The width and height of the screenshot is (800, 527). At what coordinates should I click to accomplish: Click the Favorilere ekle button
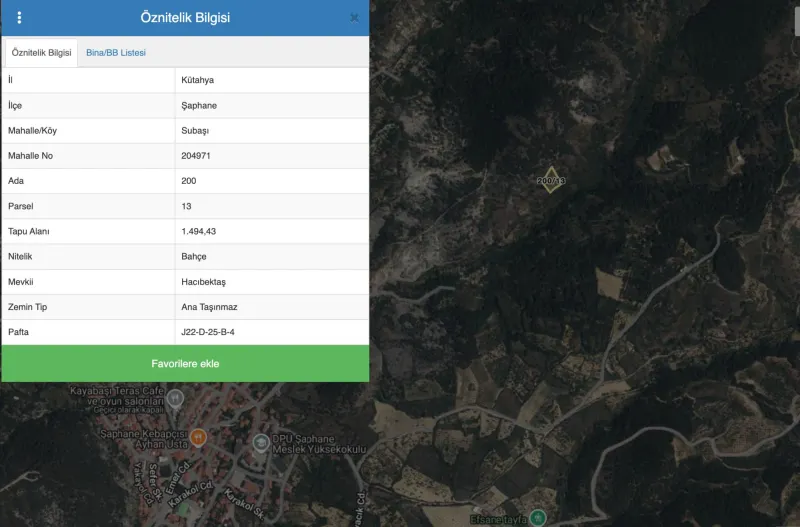tap(185, 363)
